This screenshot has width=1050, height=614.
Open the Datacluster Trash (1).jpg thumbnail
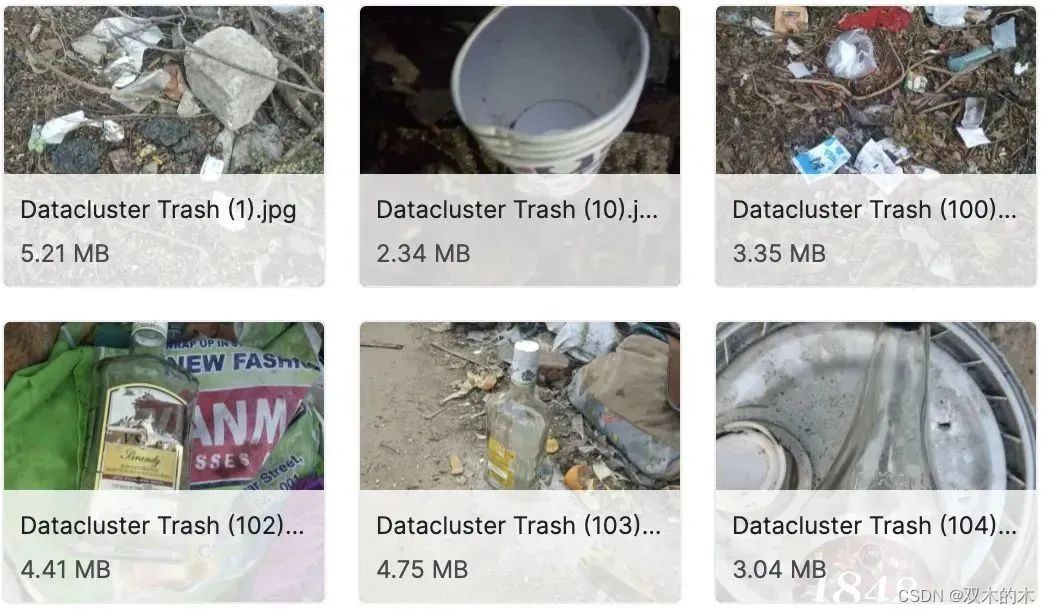click(x=164, y=90)
